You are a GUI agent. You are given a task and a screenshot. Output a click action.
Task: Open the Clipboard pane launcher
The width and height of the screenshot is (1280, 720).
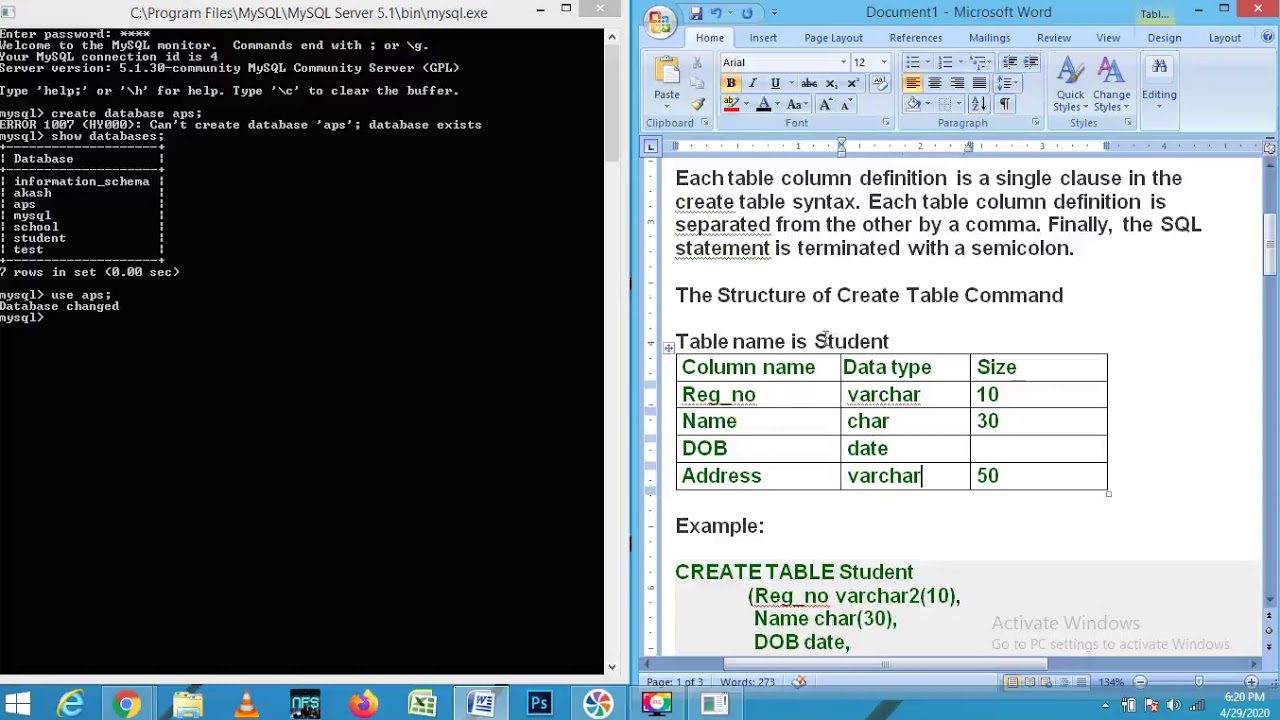point(705,122)
